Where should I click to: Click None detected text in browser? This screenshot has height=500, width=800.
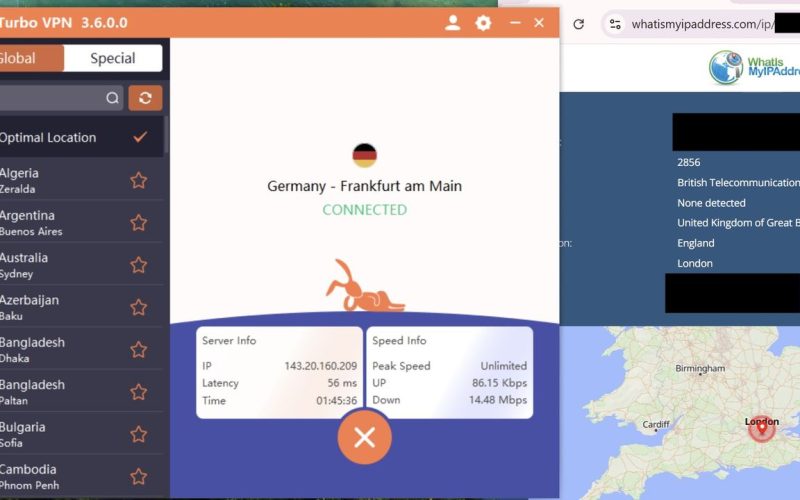pos(711,203)
